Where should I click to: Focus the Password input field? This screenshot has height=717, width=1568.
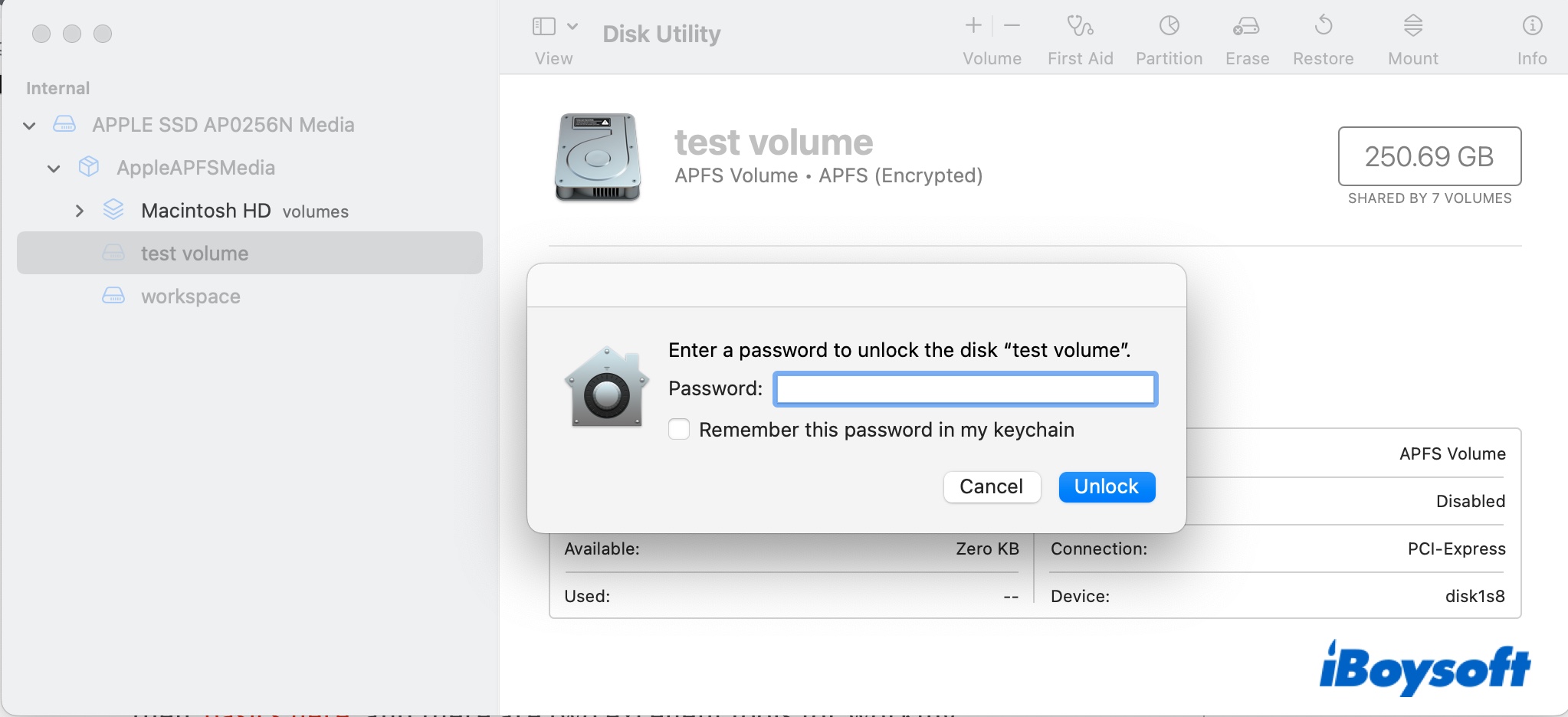(965, 389)
